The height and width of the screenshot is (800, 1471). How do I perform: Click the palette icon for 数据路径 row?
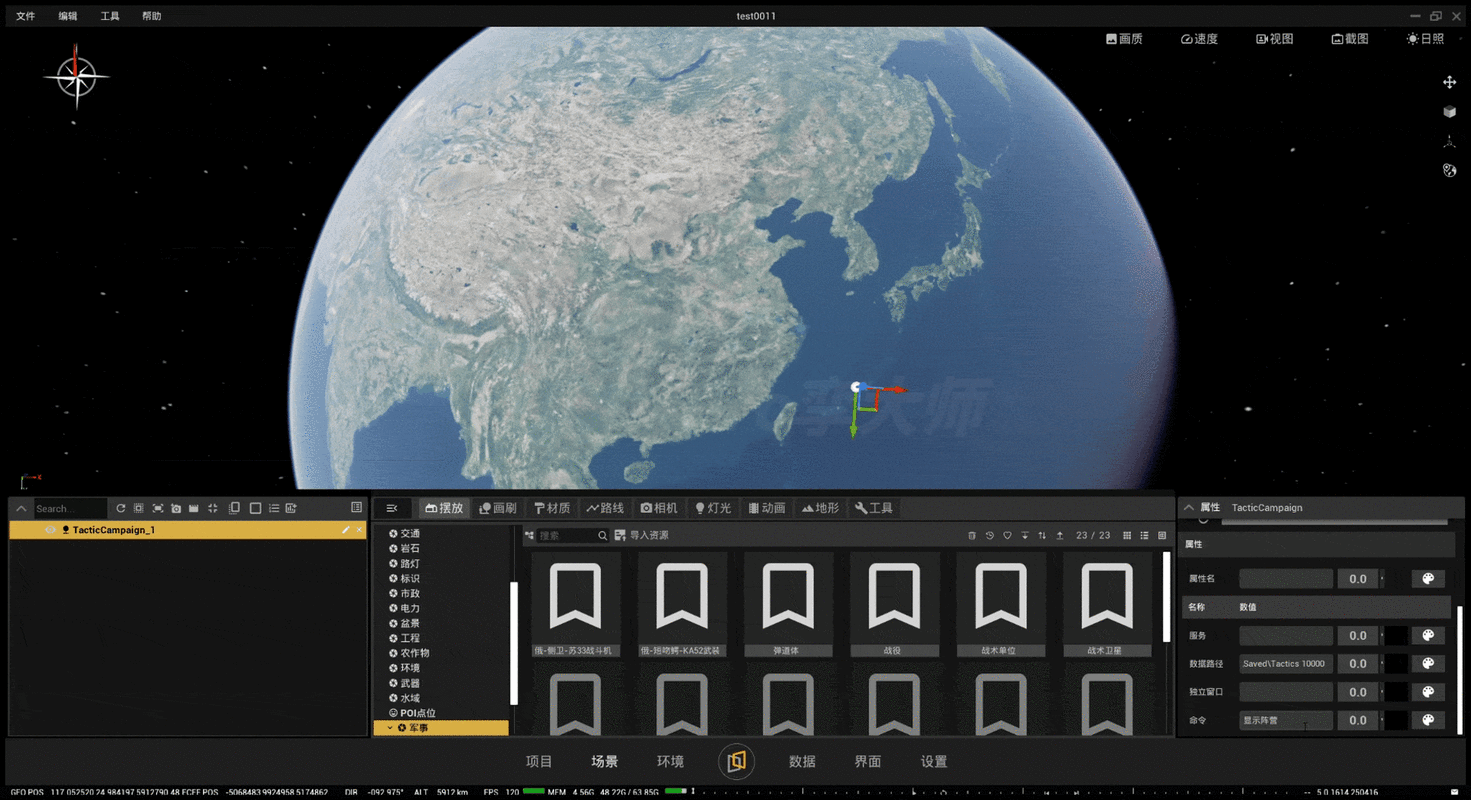pyautogui.click(x=1428, y=663)
